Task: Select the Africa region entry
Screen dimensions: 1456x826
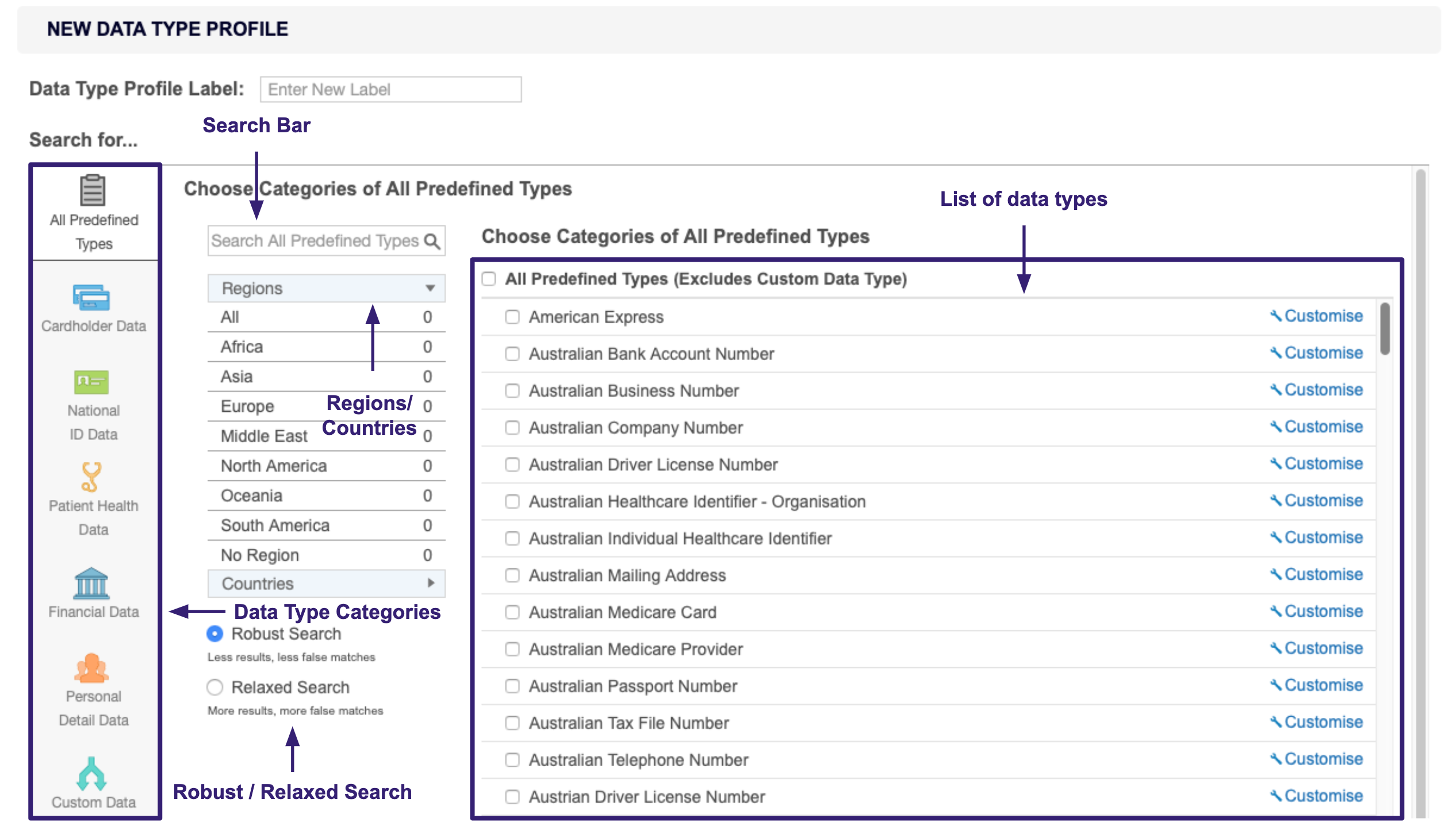Action: 242,347
